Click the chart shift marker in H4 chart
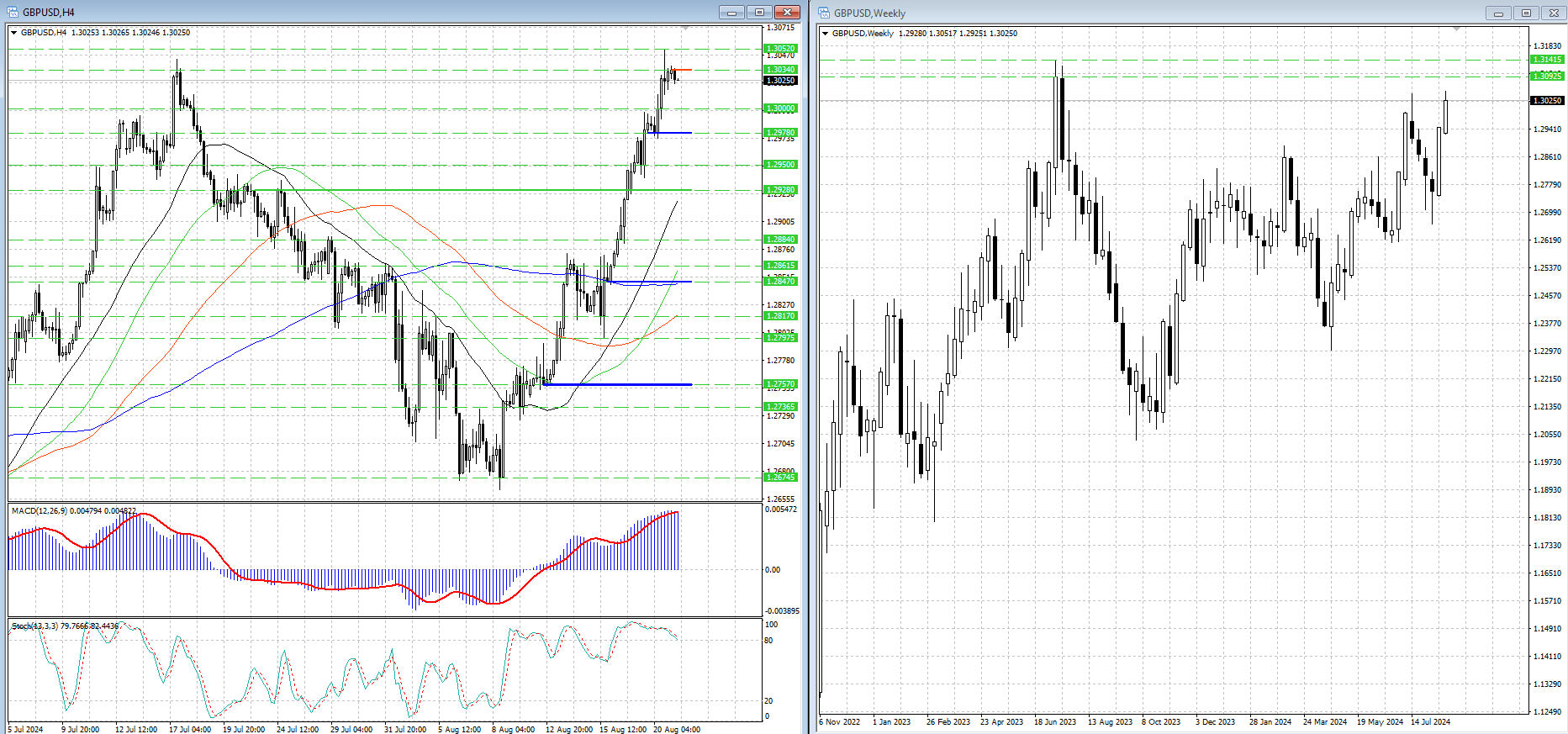1568x734 pixels. coord(685,29)
